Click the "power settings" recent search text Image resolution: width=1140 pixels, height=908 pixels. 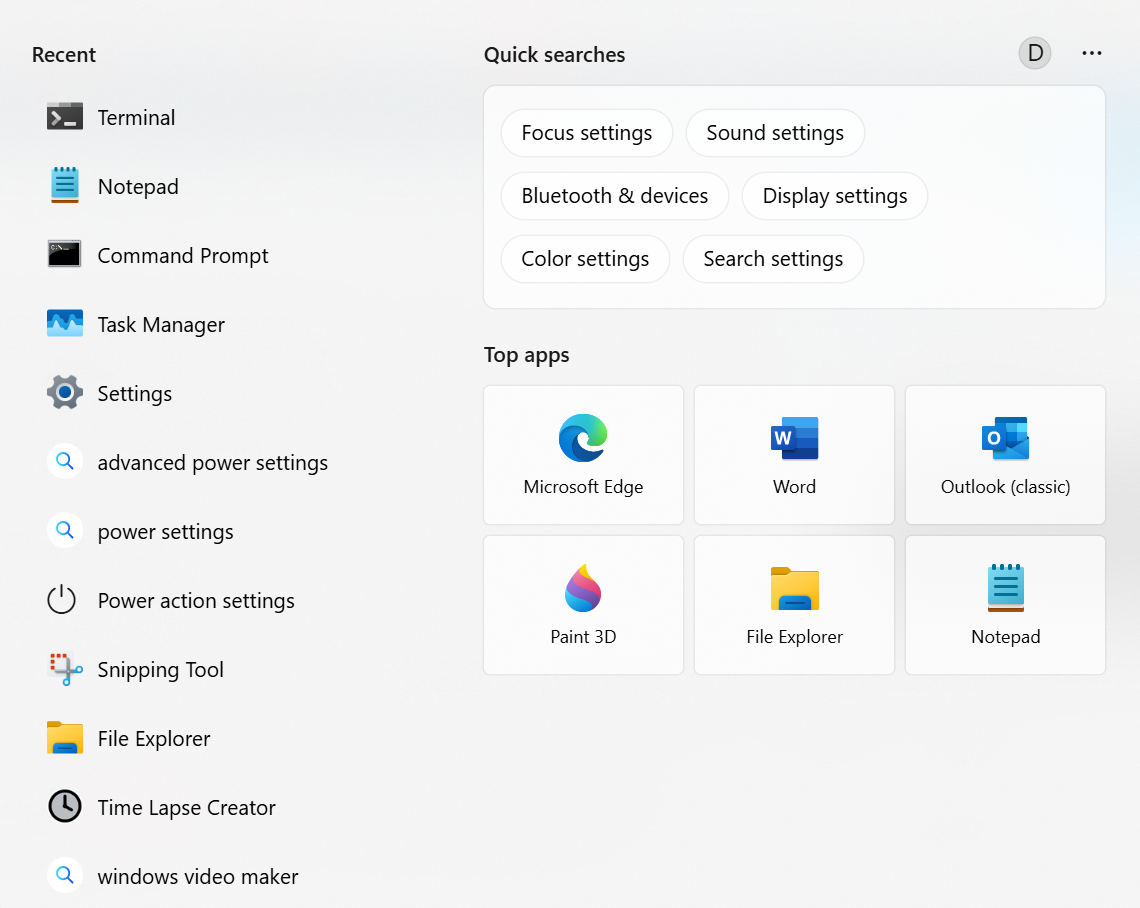pyautogui.click(x=166, y=532)
